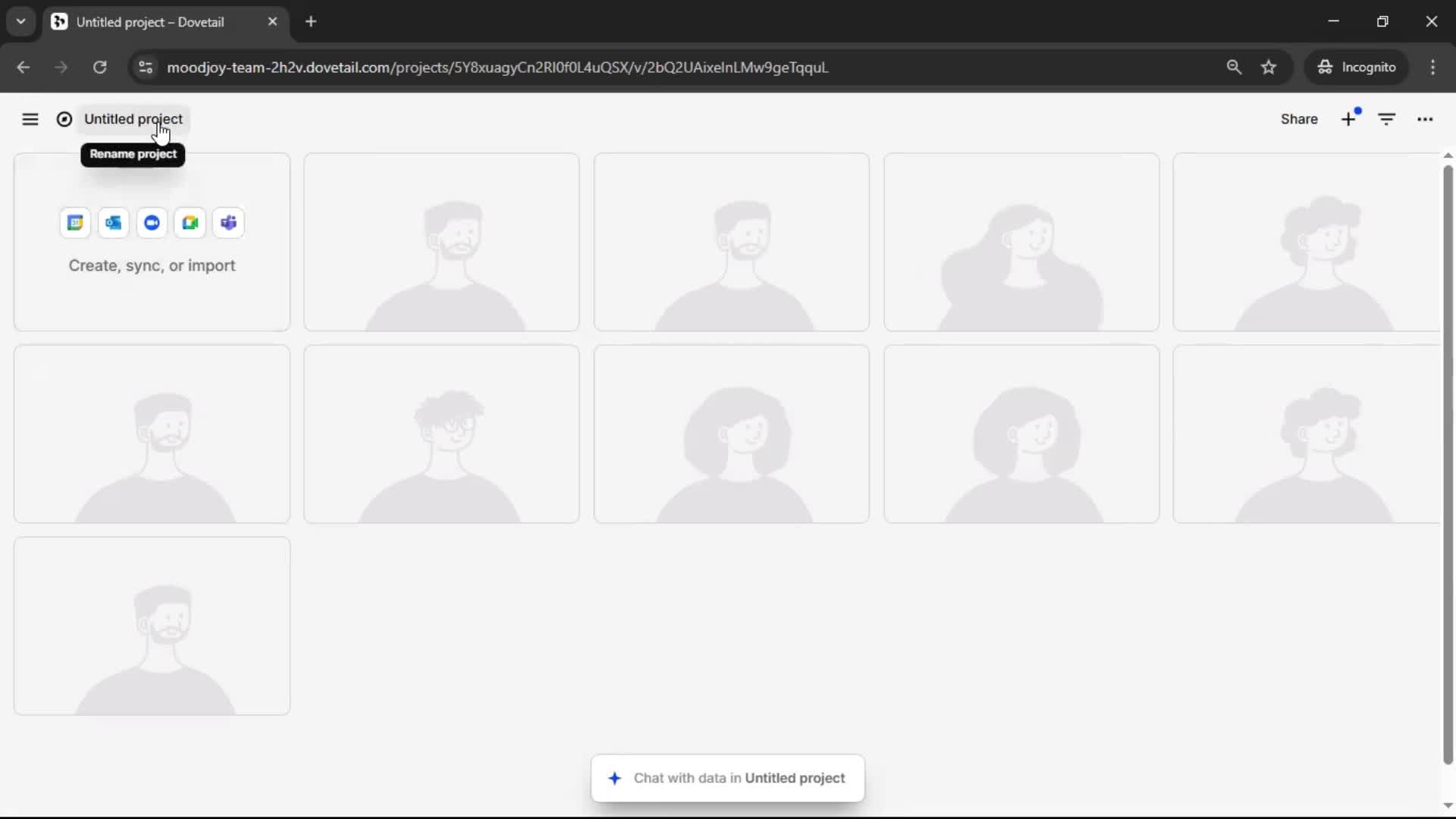Open a new browser tab
Image resolution: width=1456 pixels, height=819 pixels.
point(311,22)
